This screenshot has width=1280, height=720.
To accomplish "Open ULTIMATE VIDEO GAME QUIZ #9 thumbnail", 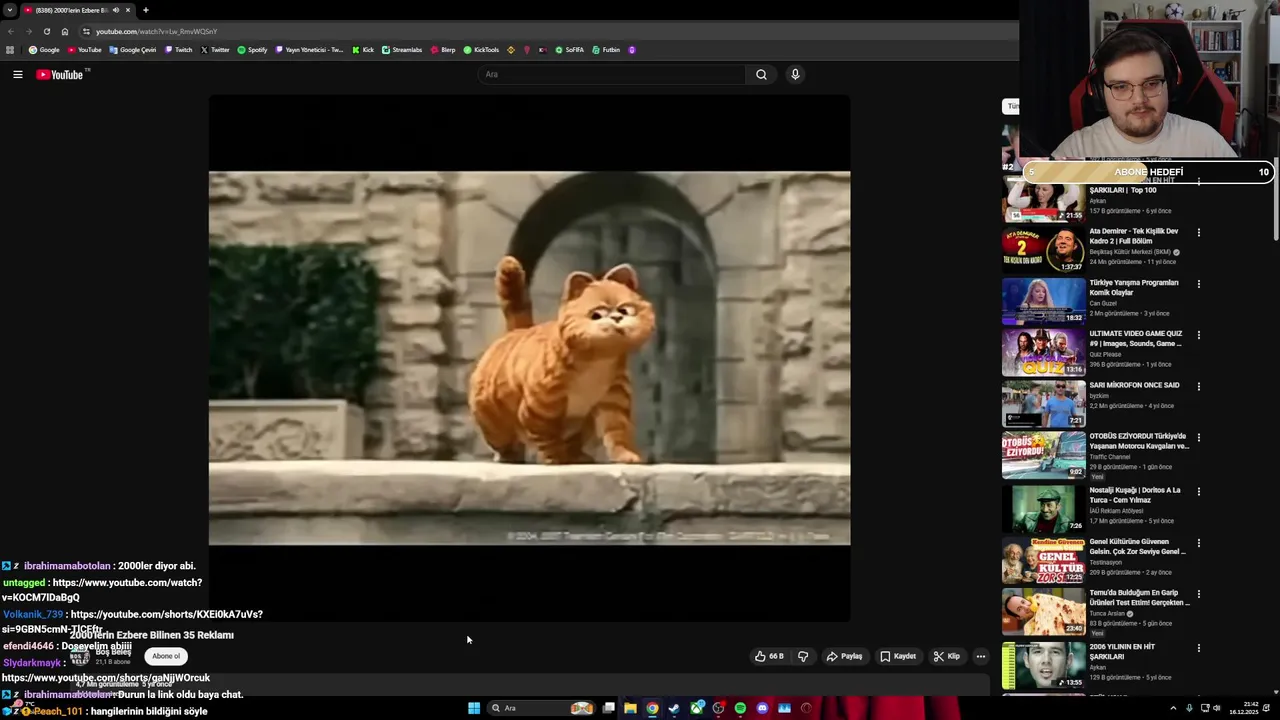I will point(1043,352).
